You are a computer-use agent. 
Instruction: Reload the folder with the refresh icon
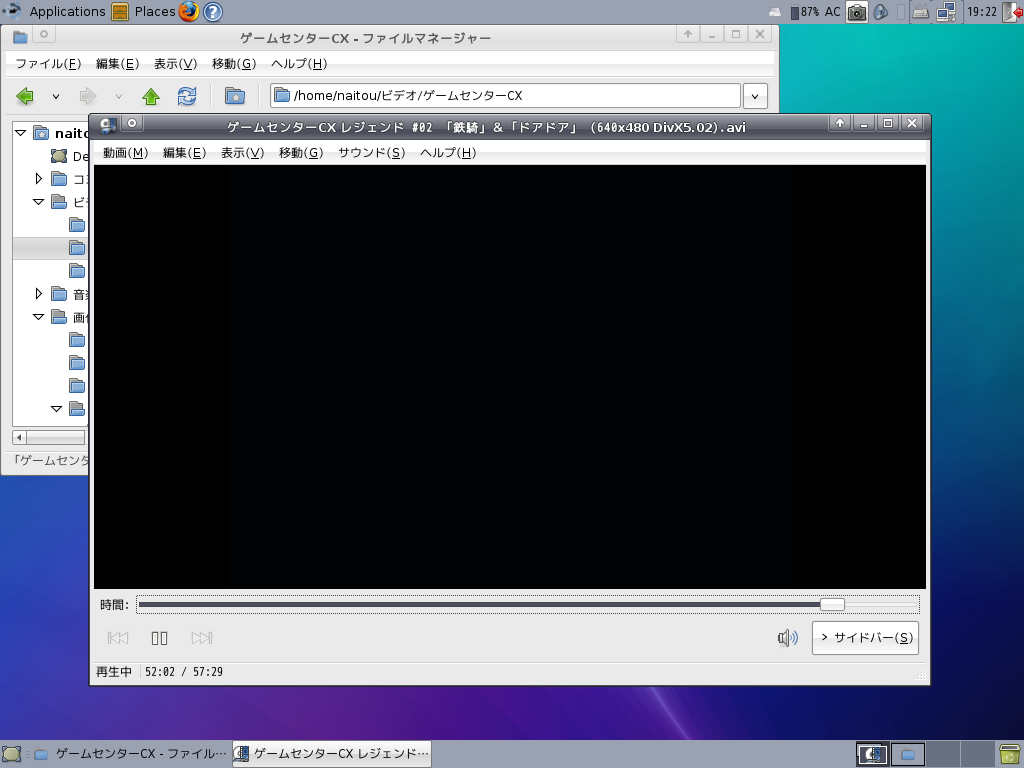[x=187, y=97]
